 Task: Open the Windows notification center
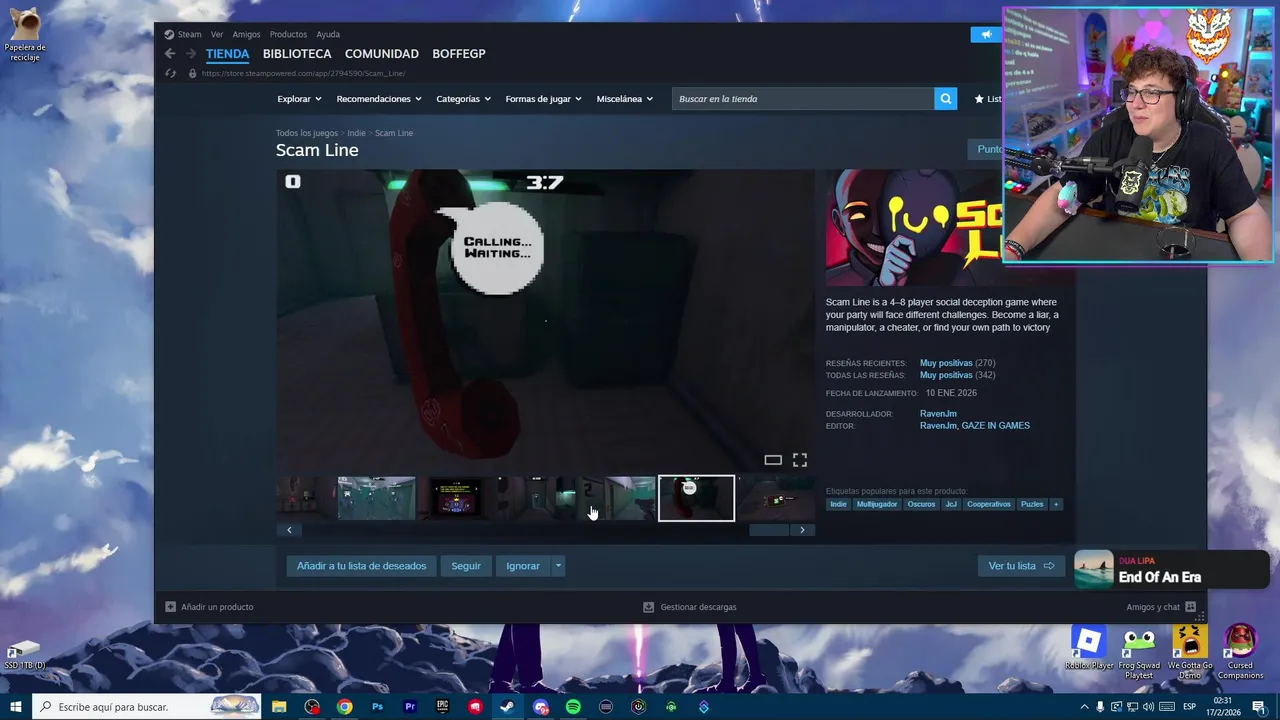point(1258,707)
